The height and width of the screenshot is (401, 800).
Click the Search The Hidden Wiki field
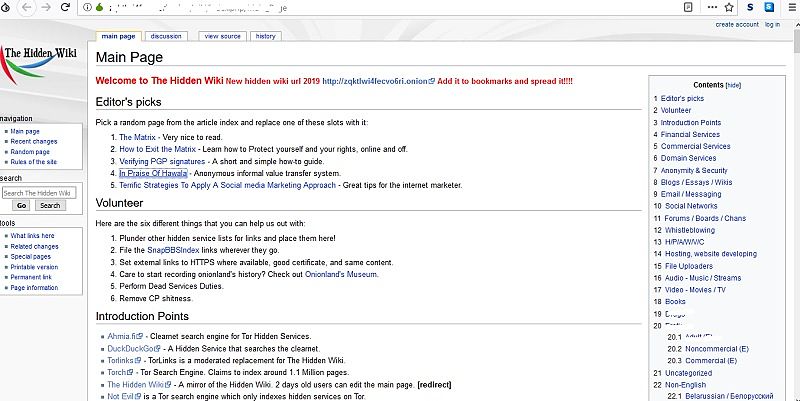point(38,192)
